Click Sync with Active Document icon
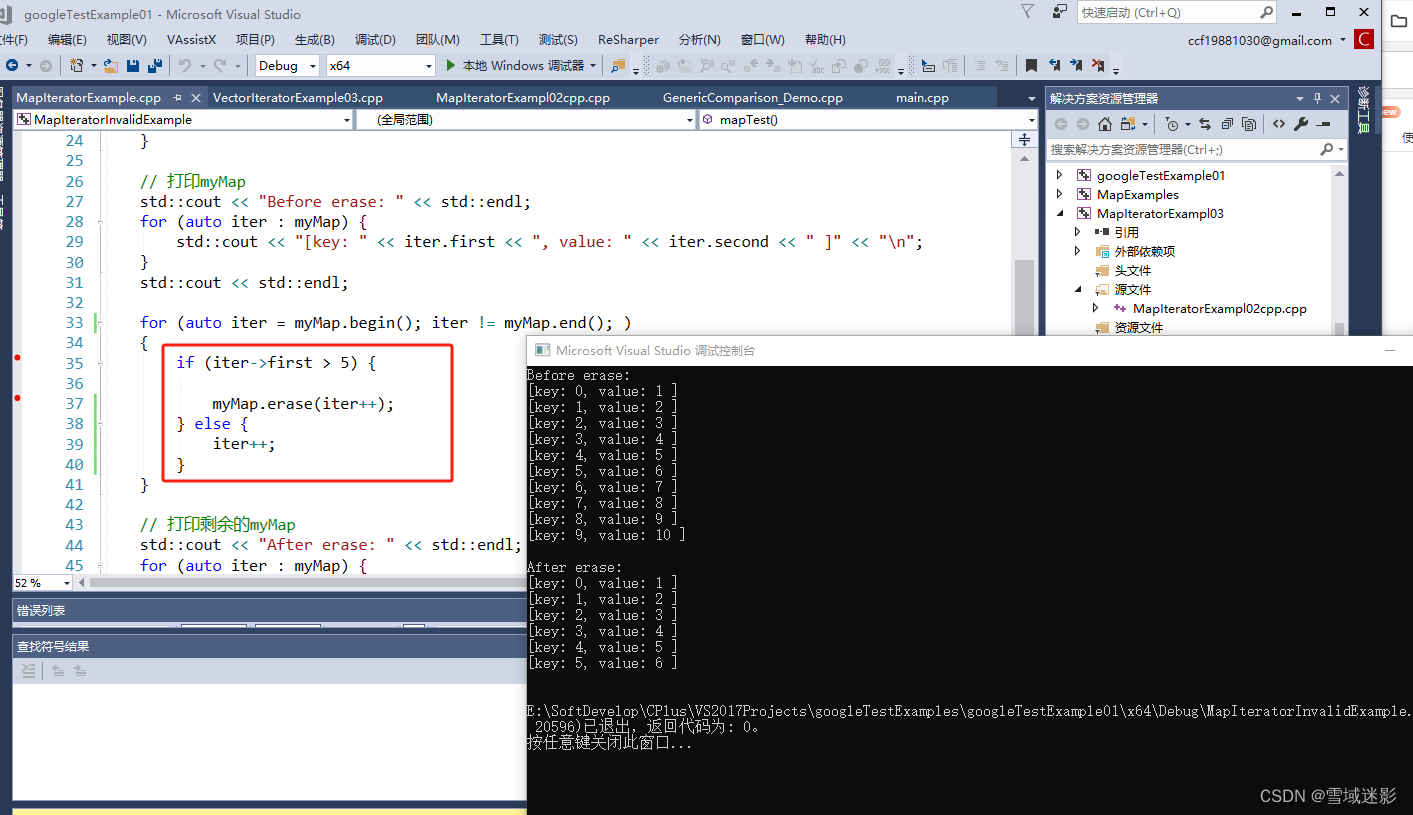Screen dimensions: 1413x815 tap(1205, 124)
